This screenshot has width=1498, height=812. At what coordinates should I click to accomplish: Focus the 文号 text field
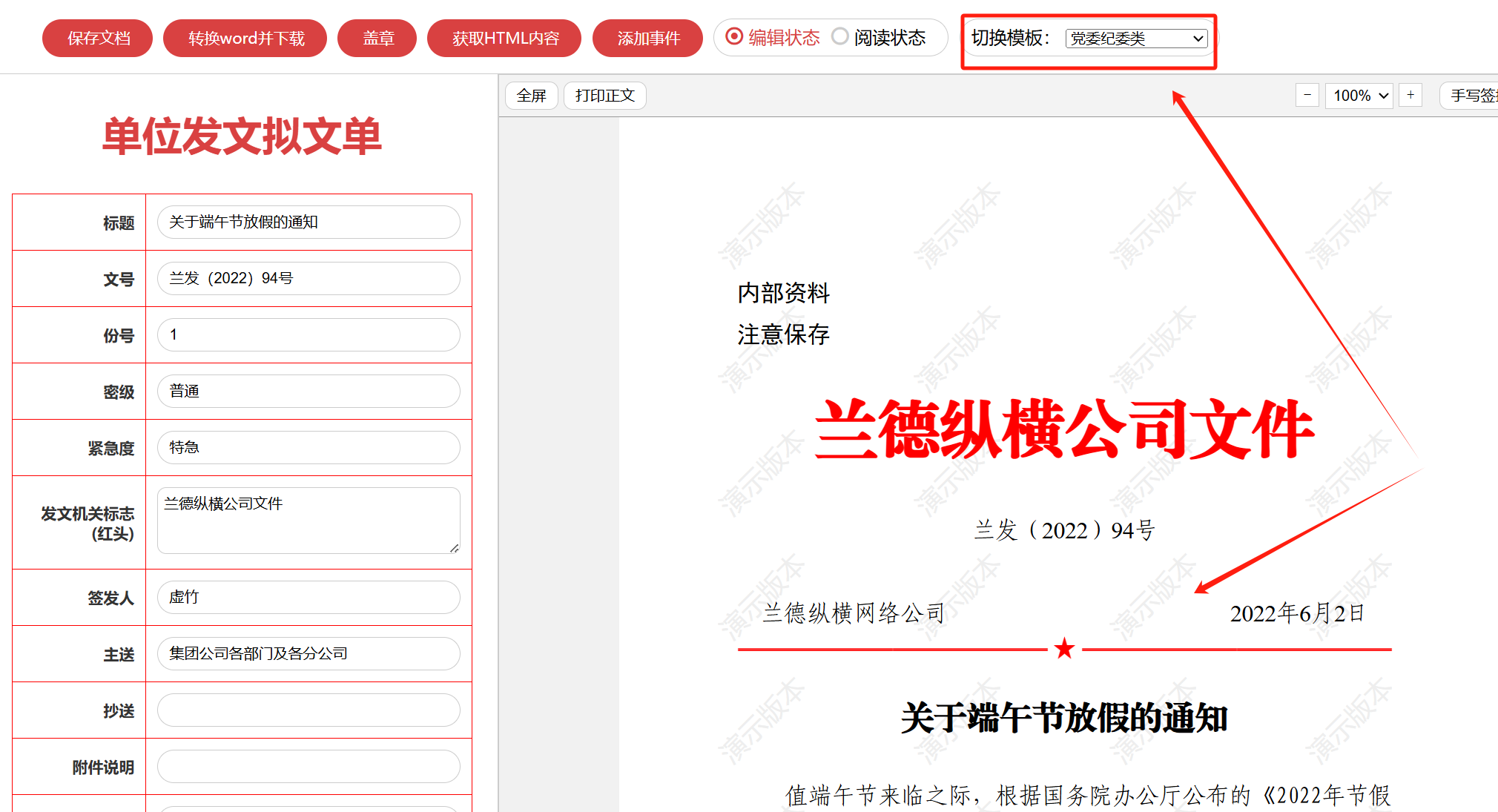[x=308, y=279]
